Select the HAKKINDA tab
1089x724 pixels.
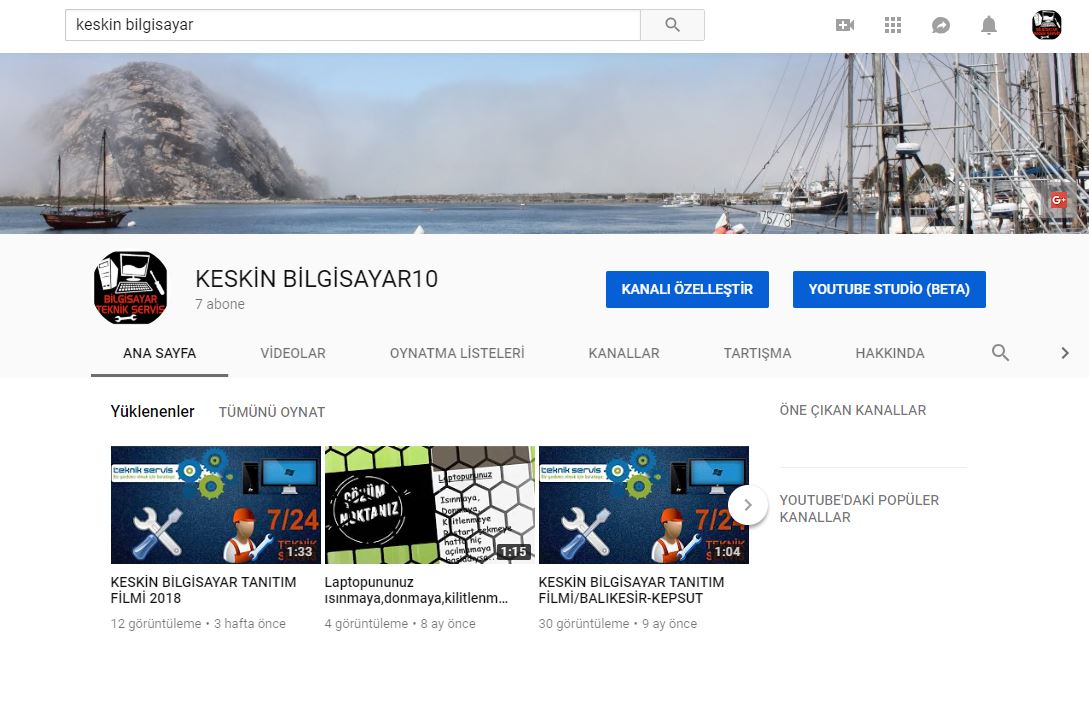click(890, 353)
